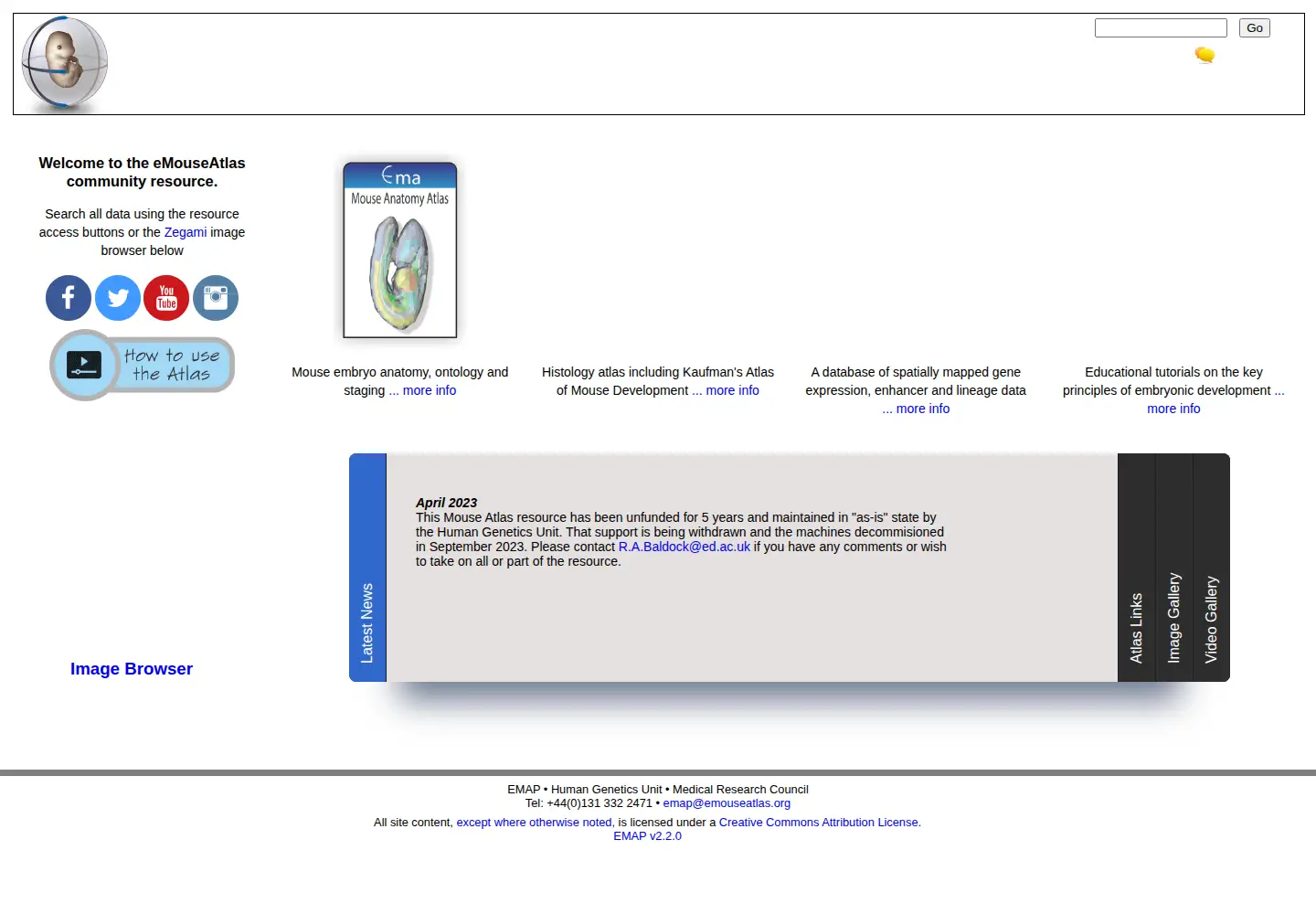Follow the Zegami link
Viewport: 1316px width, 914px height.
(x=186, y=232)
